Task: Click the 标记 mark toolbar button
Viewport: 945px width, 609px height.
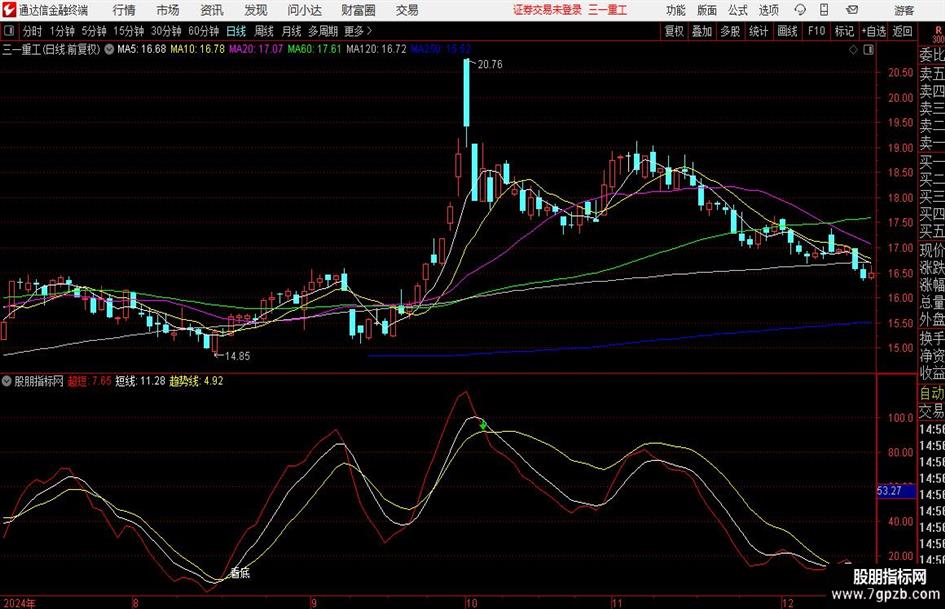Action: [x=844, y=31]
